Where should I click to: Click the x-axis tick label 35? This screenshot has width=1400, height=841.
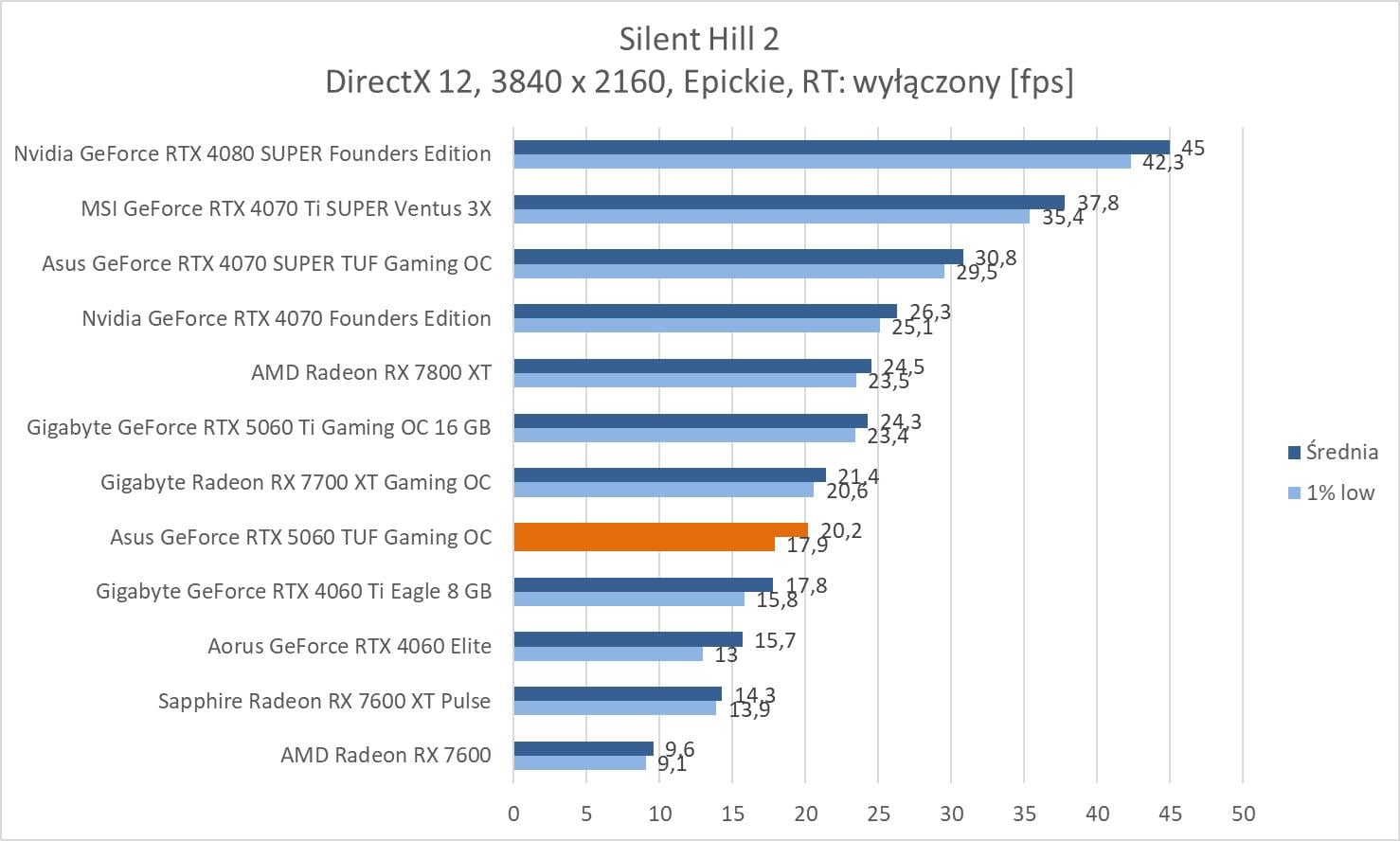[1024, 813]
